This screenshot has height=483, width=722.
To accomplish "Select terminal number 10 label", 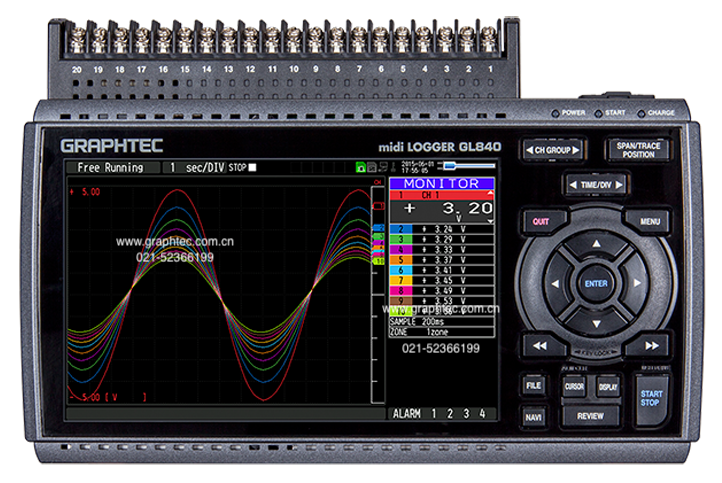I will [294, 69].
